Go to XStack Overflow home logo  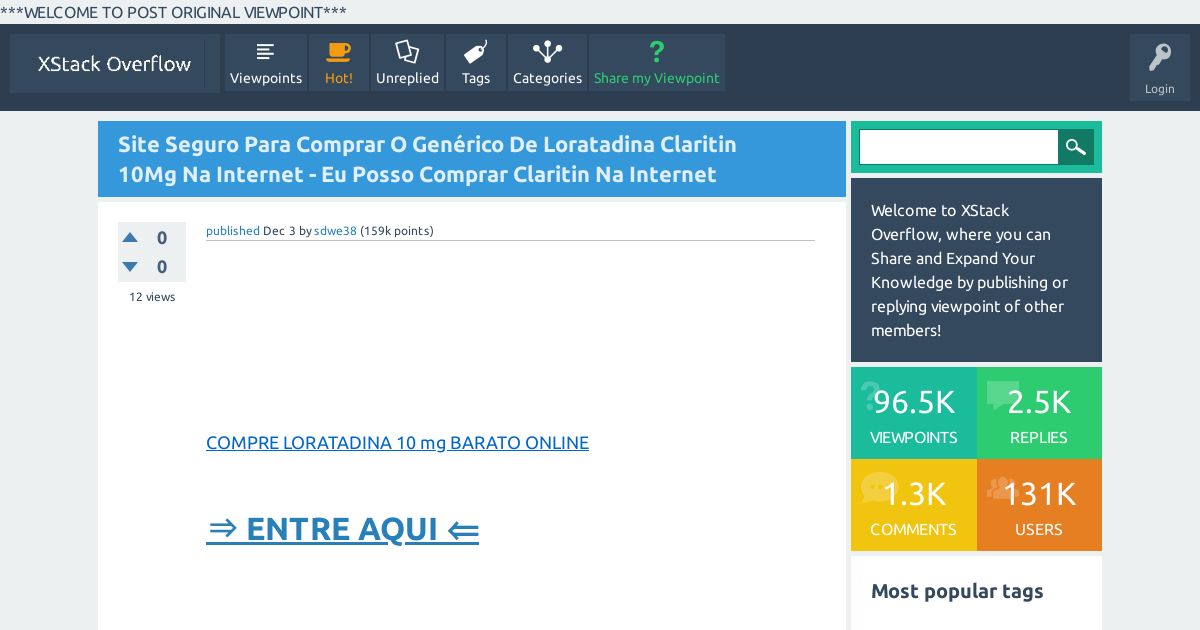pyautogui.click(x=114, y=64)
